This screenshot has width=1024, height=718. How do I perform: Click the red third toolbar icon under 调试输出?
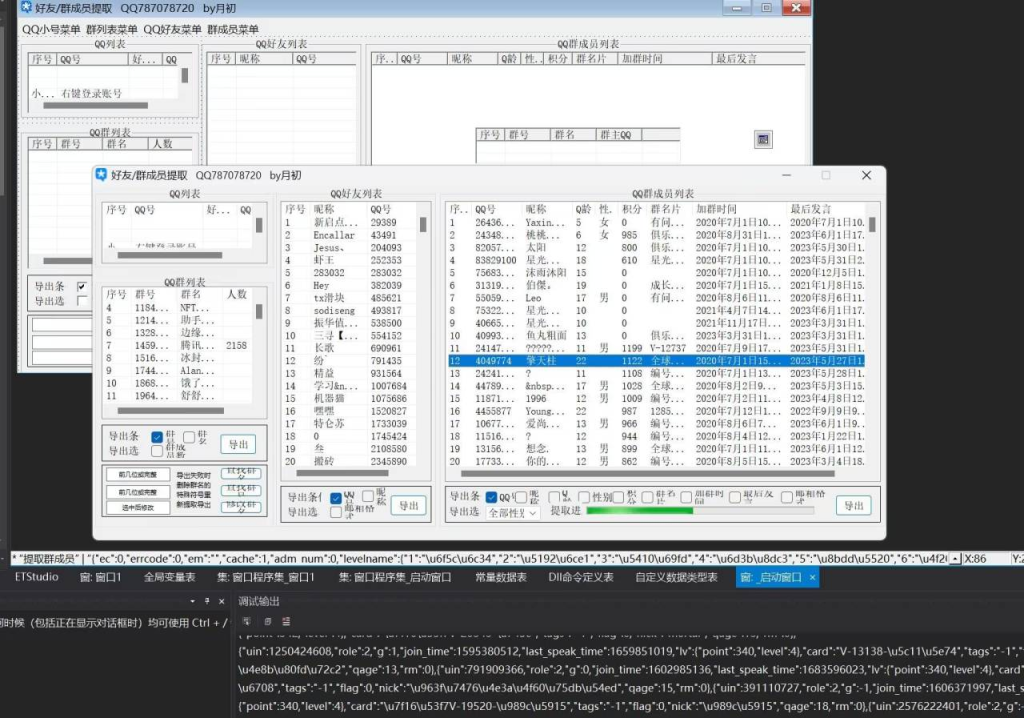(x=286, y=621)
